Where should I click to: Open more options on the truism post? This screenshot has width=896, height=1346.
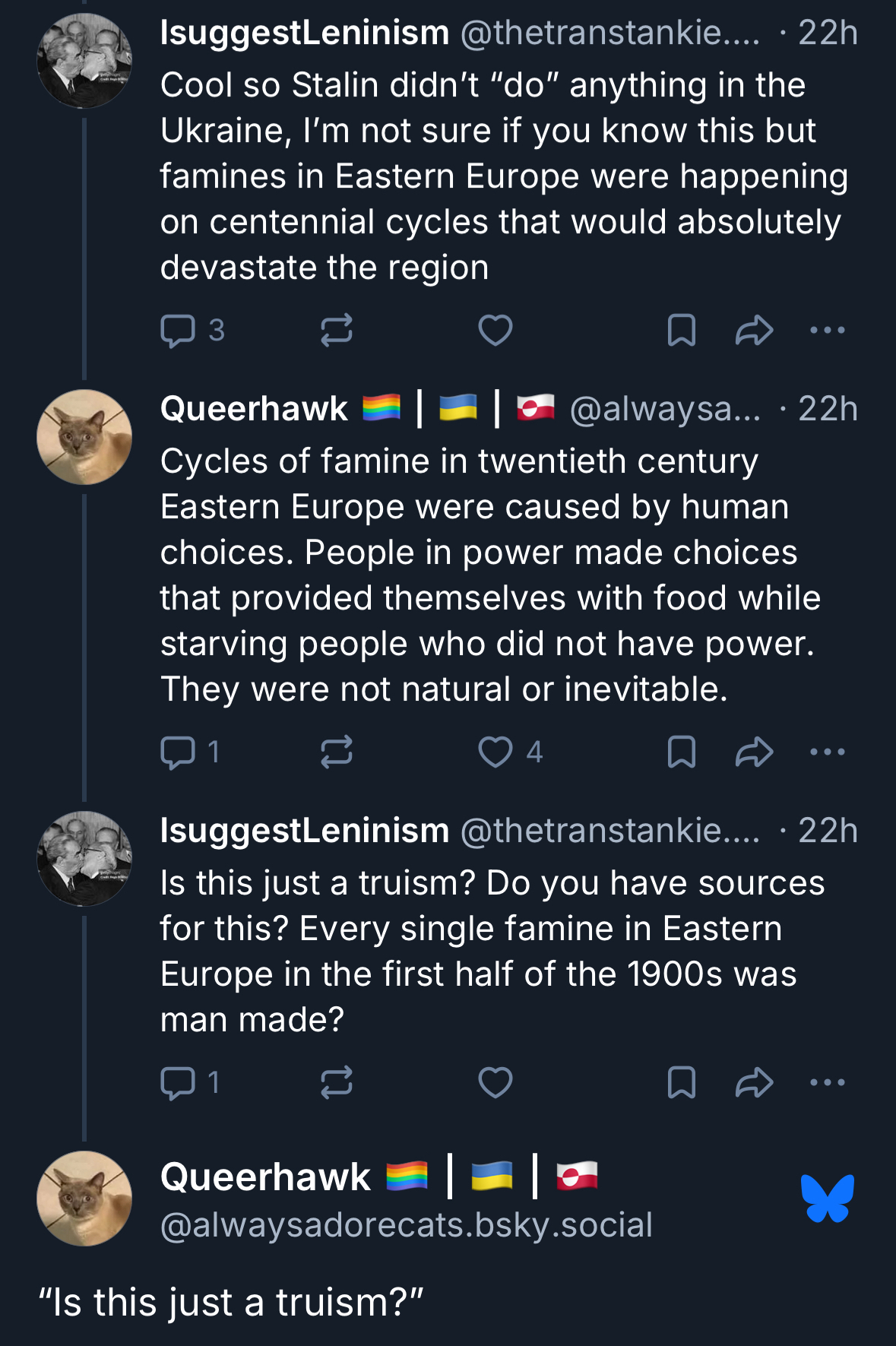point(828,1083)
